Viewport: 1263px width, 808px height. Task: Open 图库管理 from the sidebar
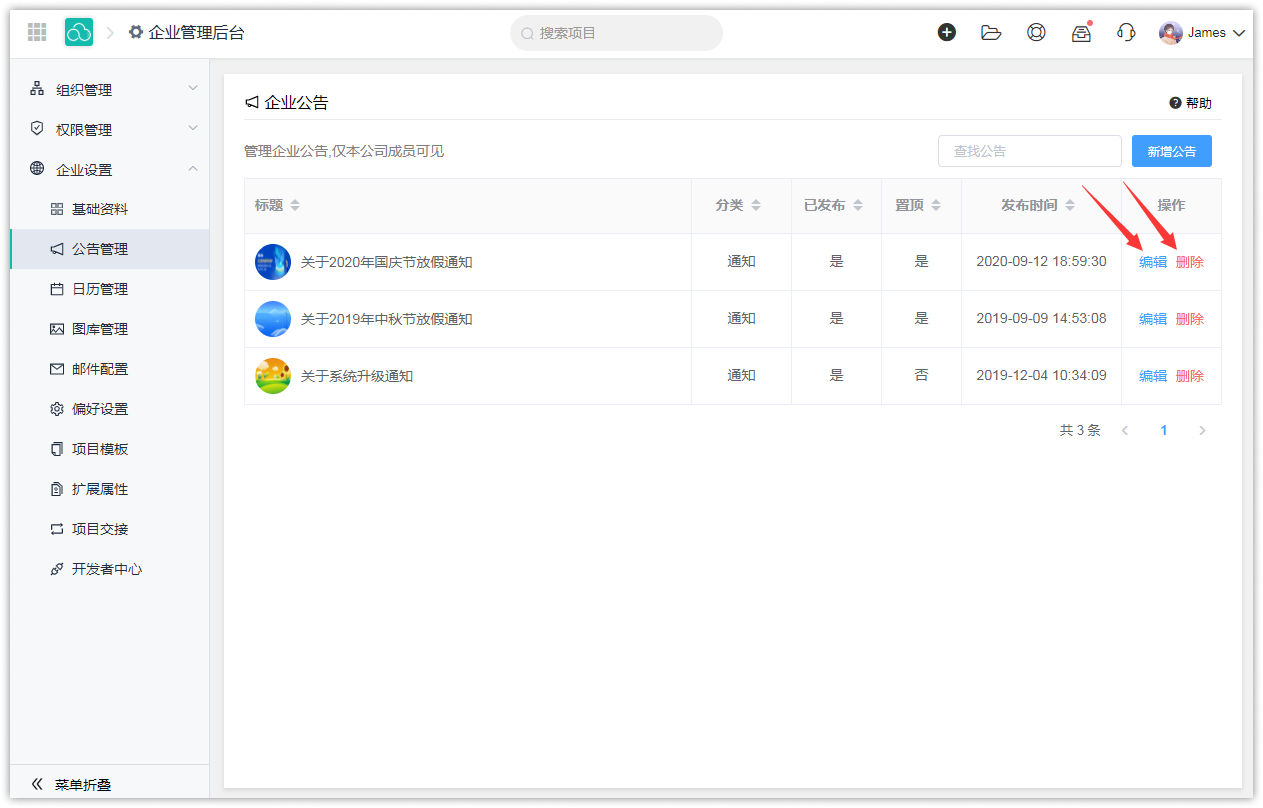[x=100, y=329]
